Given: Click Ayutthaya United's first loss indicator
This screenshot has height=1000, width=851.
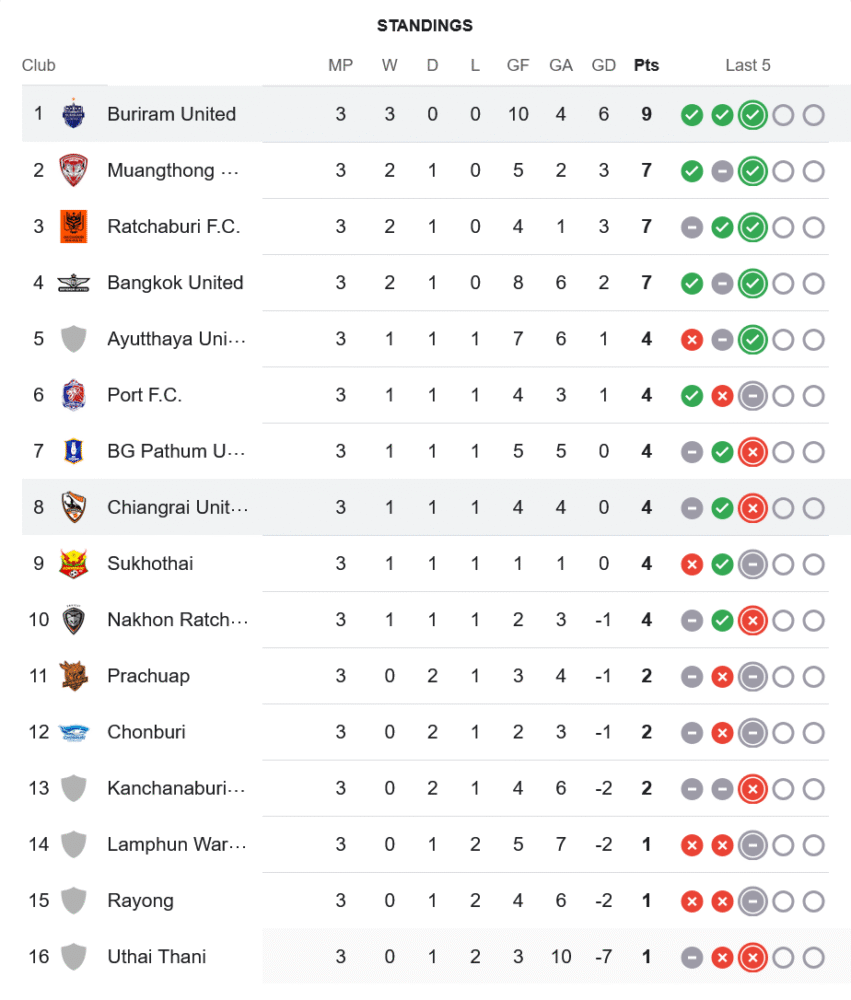Looking at the screenshot, I should 691,340.
